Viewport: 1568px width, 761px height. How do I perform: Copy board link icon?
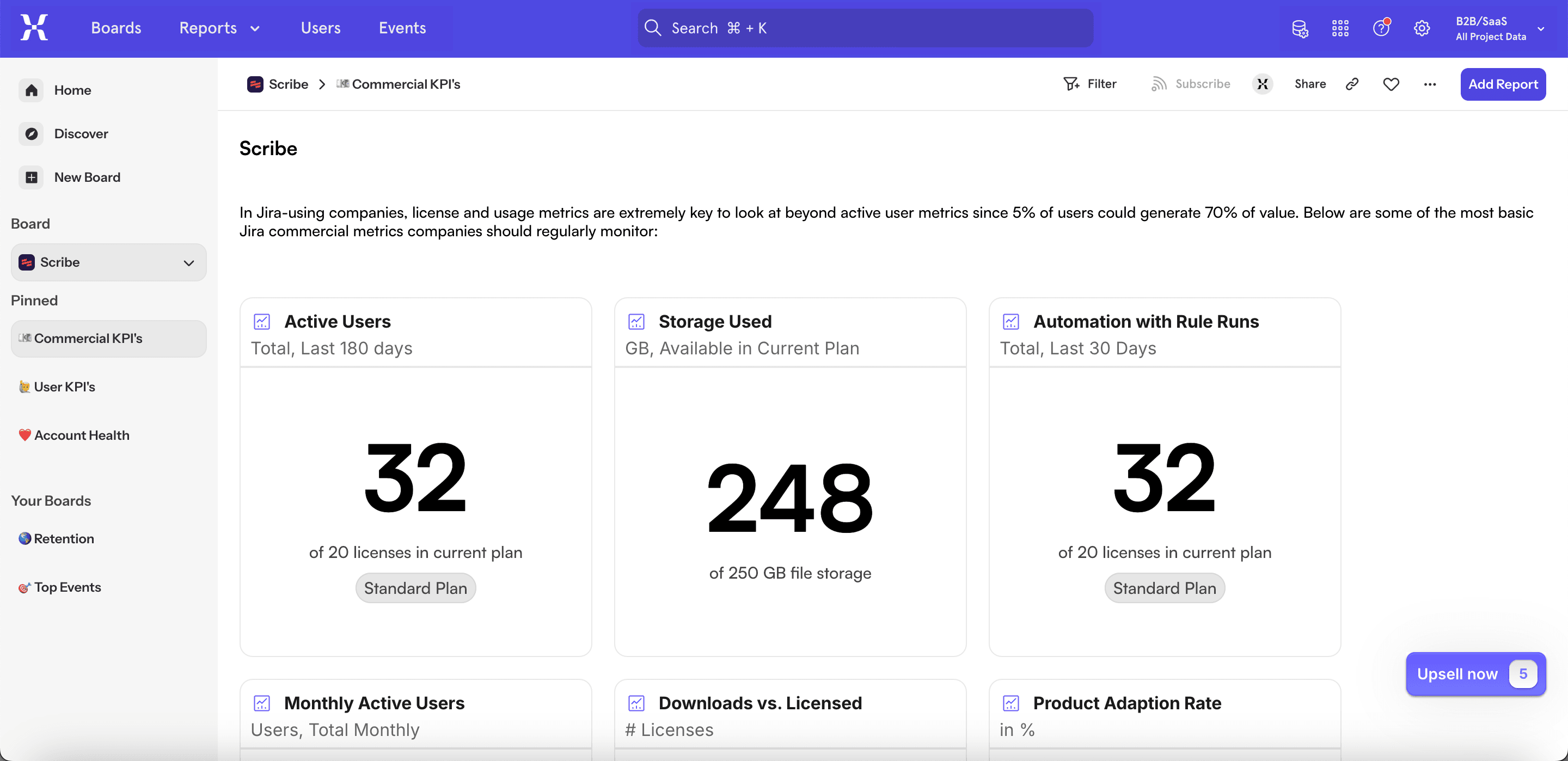pos(1352,84)
